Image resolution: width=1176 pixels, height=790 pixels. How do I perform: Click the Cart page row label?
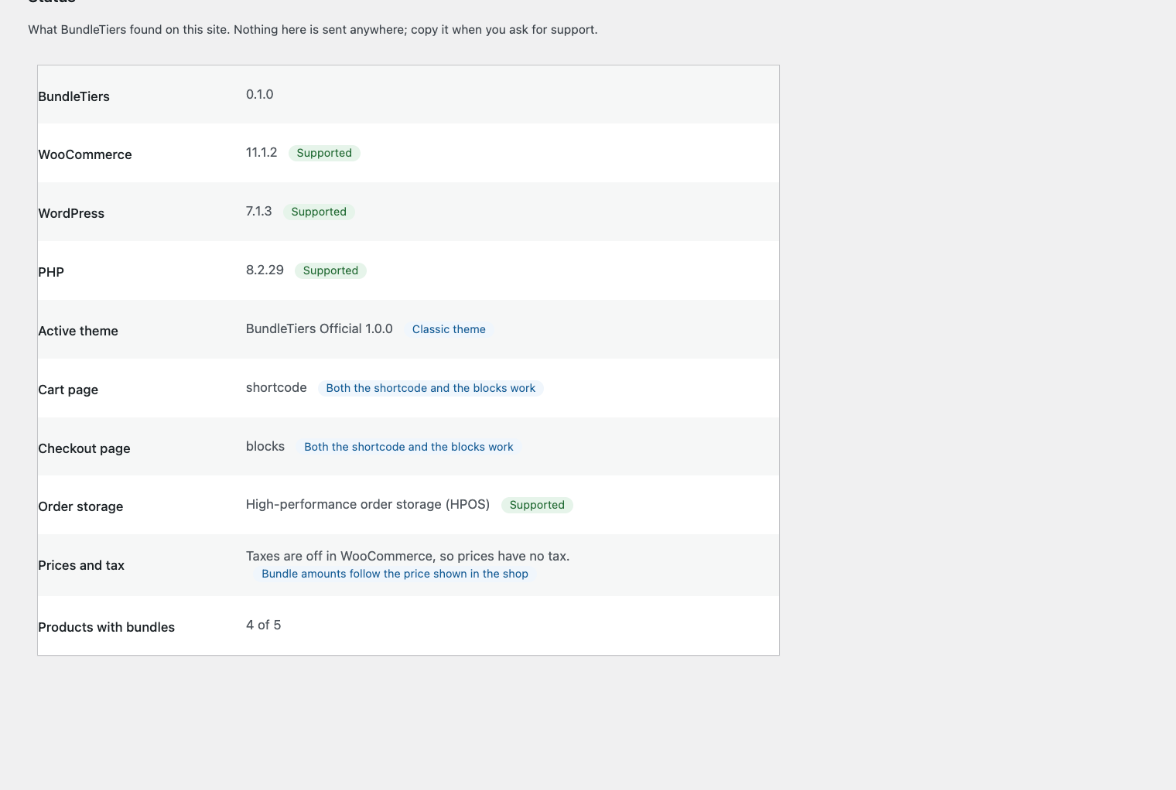click(68, 389)
